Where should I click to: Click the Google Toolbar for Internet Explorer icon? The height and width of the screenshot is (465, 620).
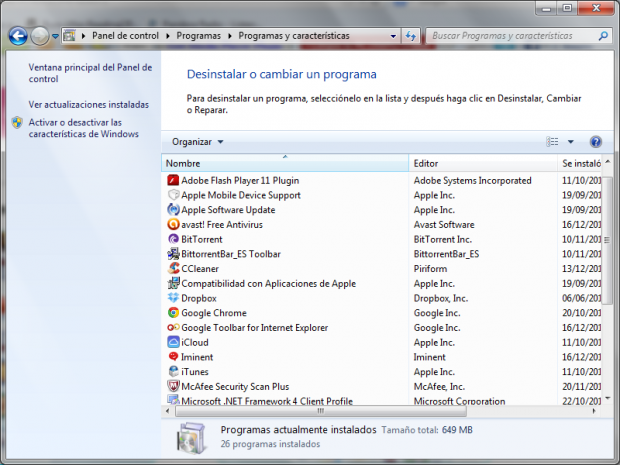pyautogui.click(x=173, y=327)
